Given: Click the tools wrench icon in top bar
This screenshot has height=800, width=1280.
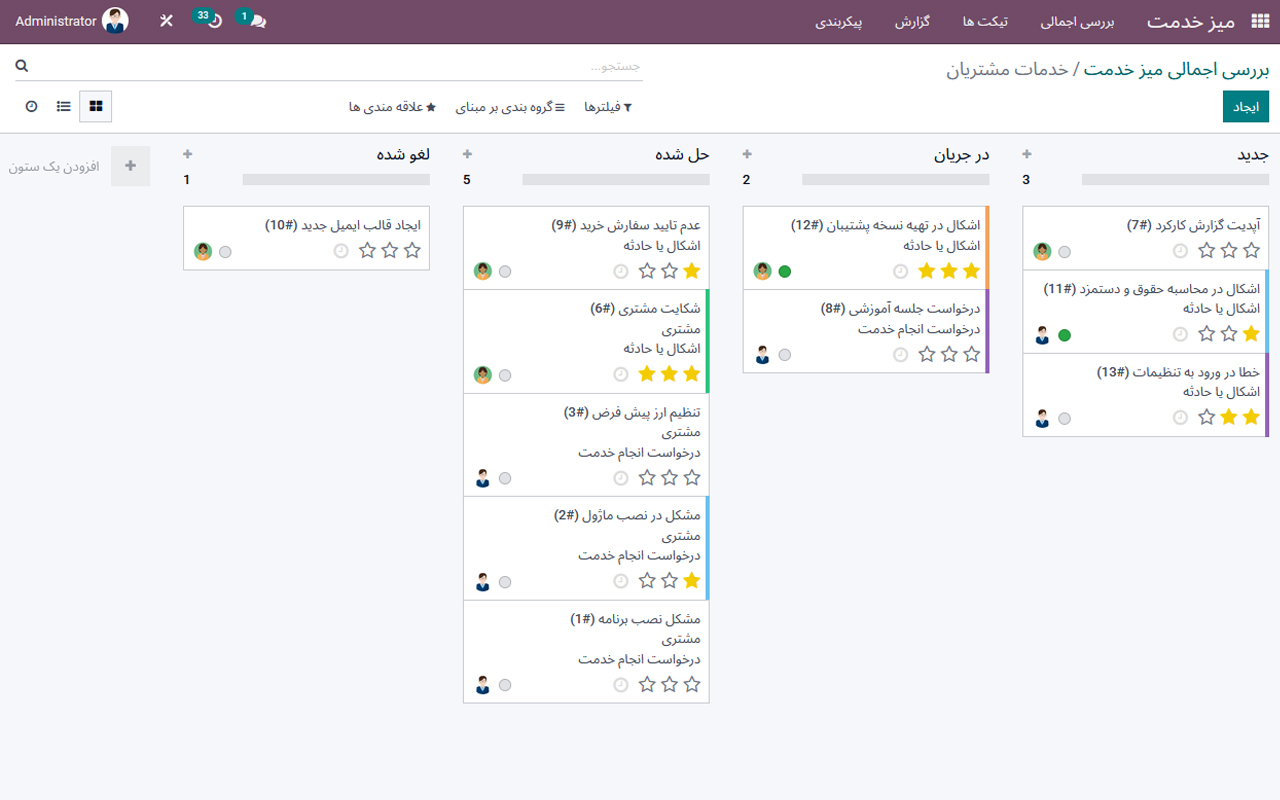Looking at the screenshot, I should (x=166, y=20).
